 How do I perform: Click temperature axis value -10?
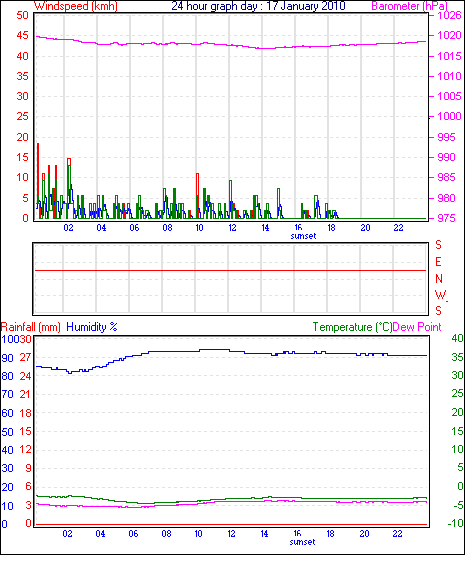pyautogui.click(x=455, y=523)
